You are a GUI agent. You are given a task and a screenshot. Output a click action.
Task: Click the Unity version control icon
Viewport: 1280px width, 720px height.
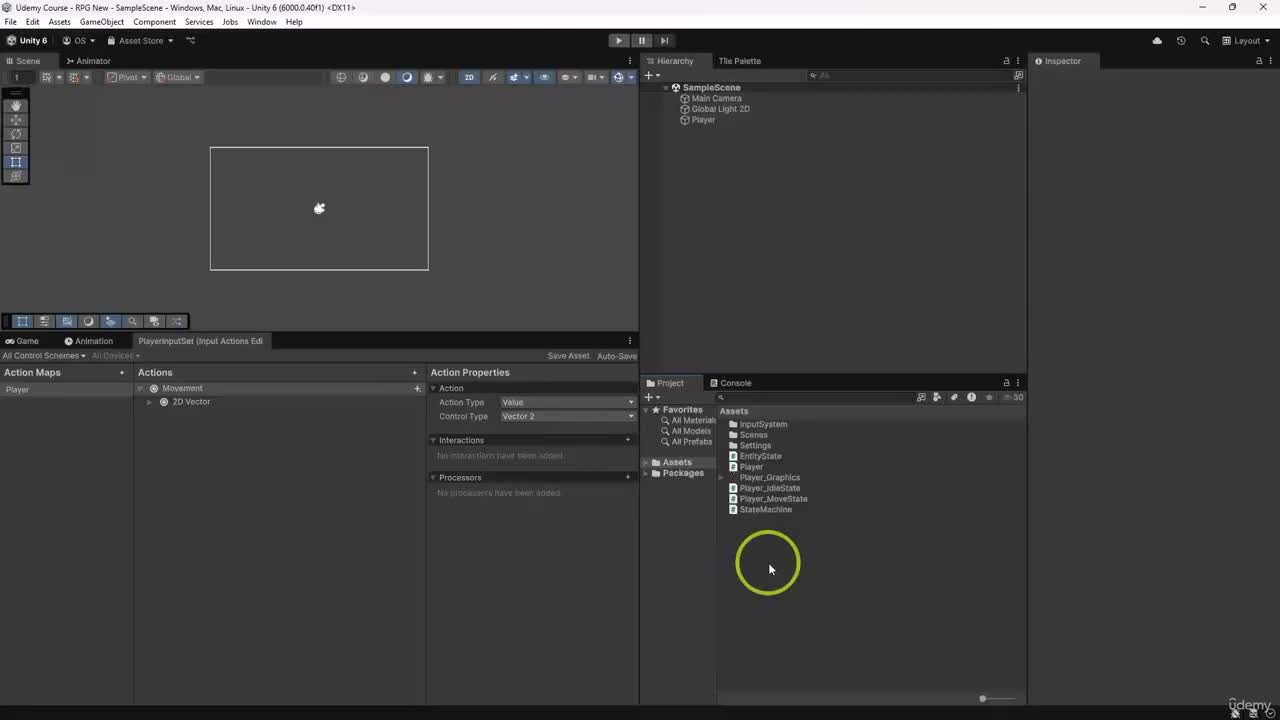[x=191, y=41]
